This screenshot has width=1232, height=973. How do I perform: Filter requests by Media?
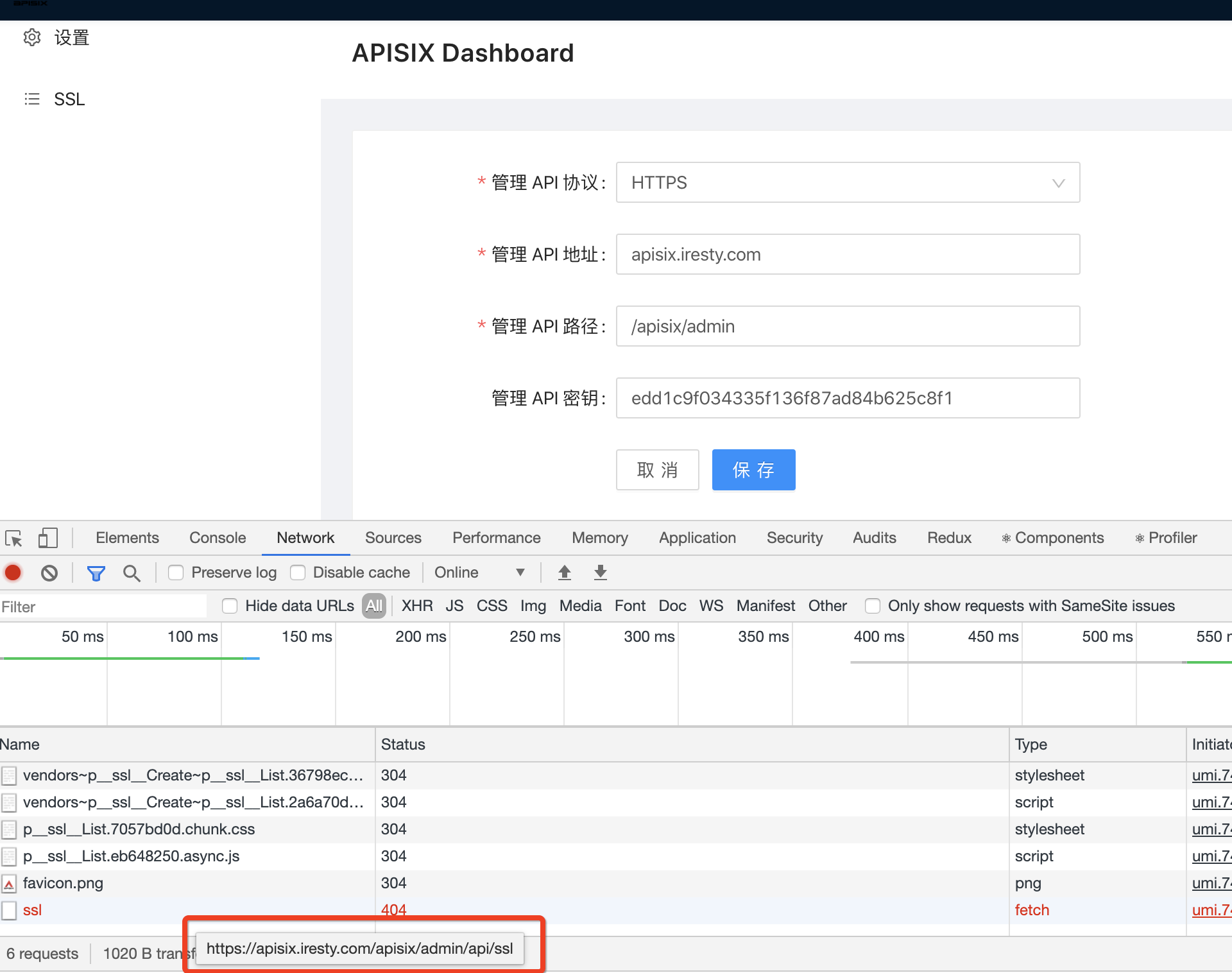(x=581, y=606)
